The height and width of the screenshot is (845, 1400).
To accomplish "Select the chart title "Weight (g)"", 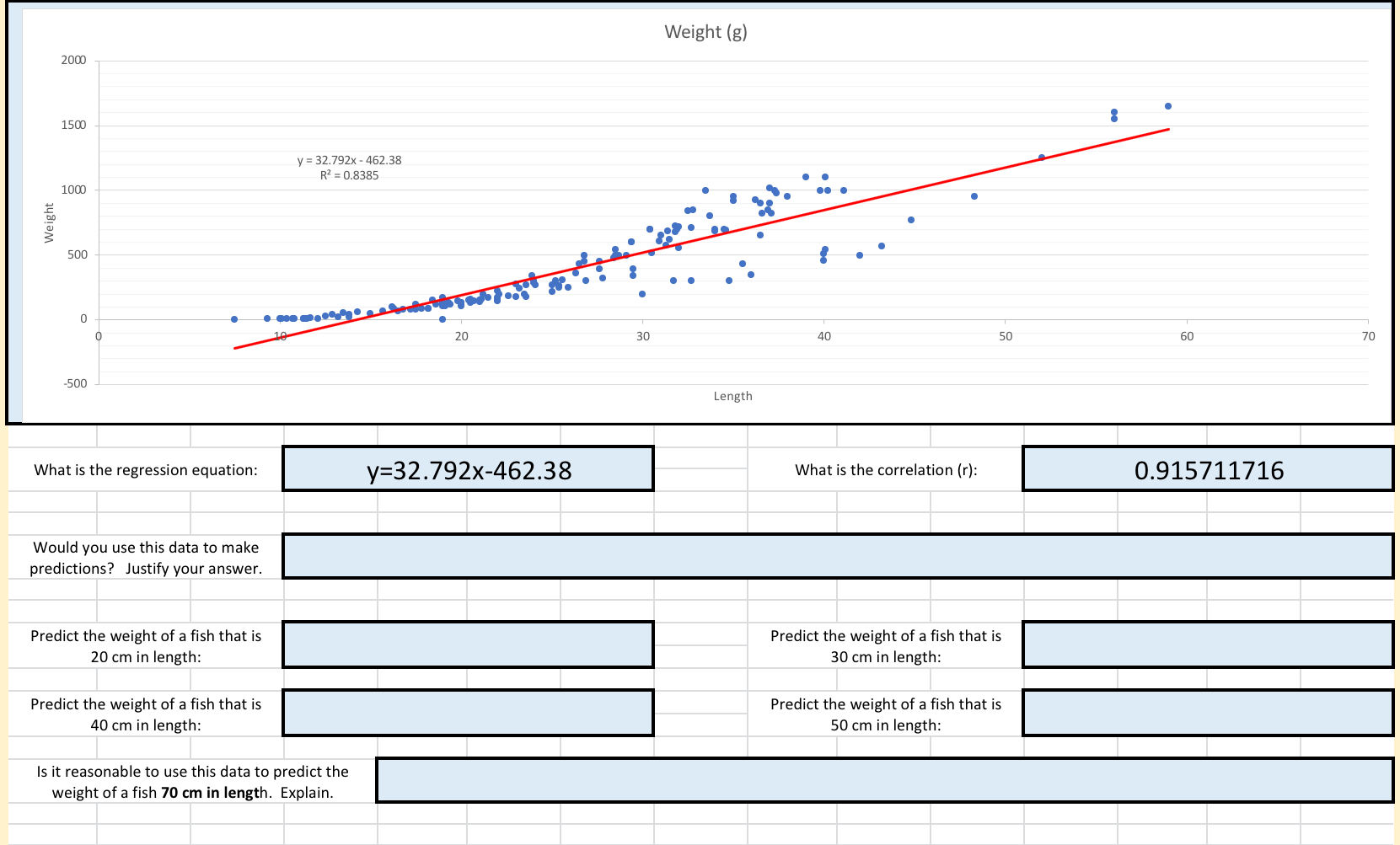I will pyautogui.click(x=705, y=32).
